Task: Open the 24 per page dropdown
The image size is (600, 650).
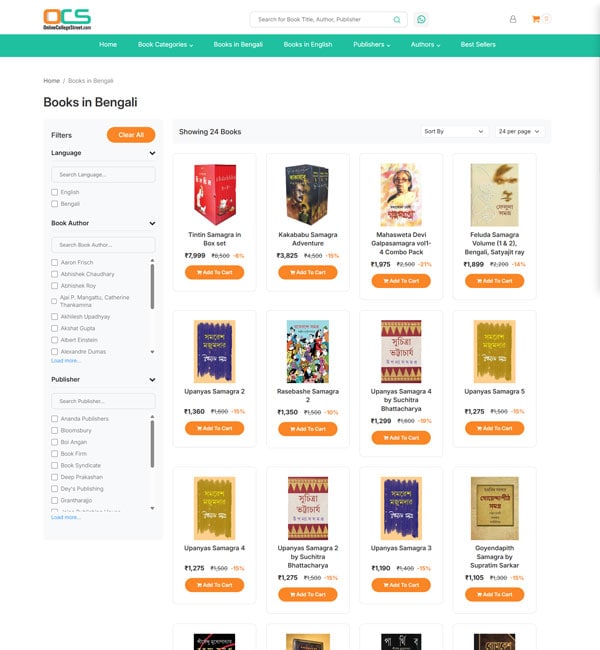Action: pos(519,131)
